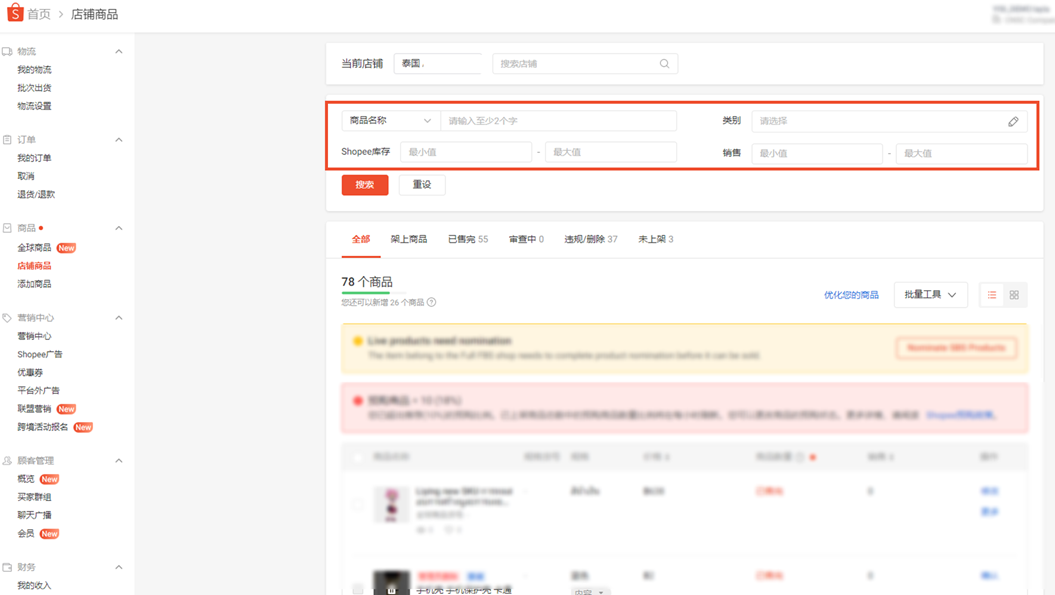Click the pencil icon next to 类别 field
This screenshot has width=1055, height=595.
(1013, 121)
